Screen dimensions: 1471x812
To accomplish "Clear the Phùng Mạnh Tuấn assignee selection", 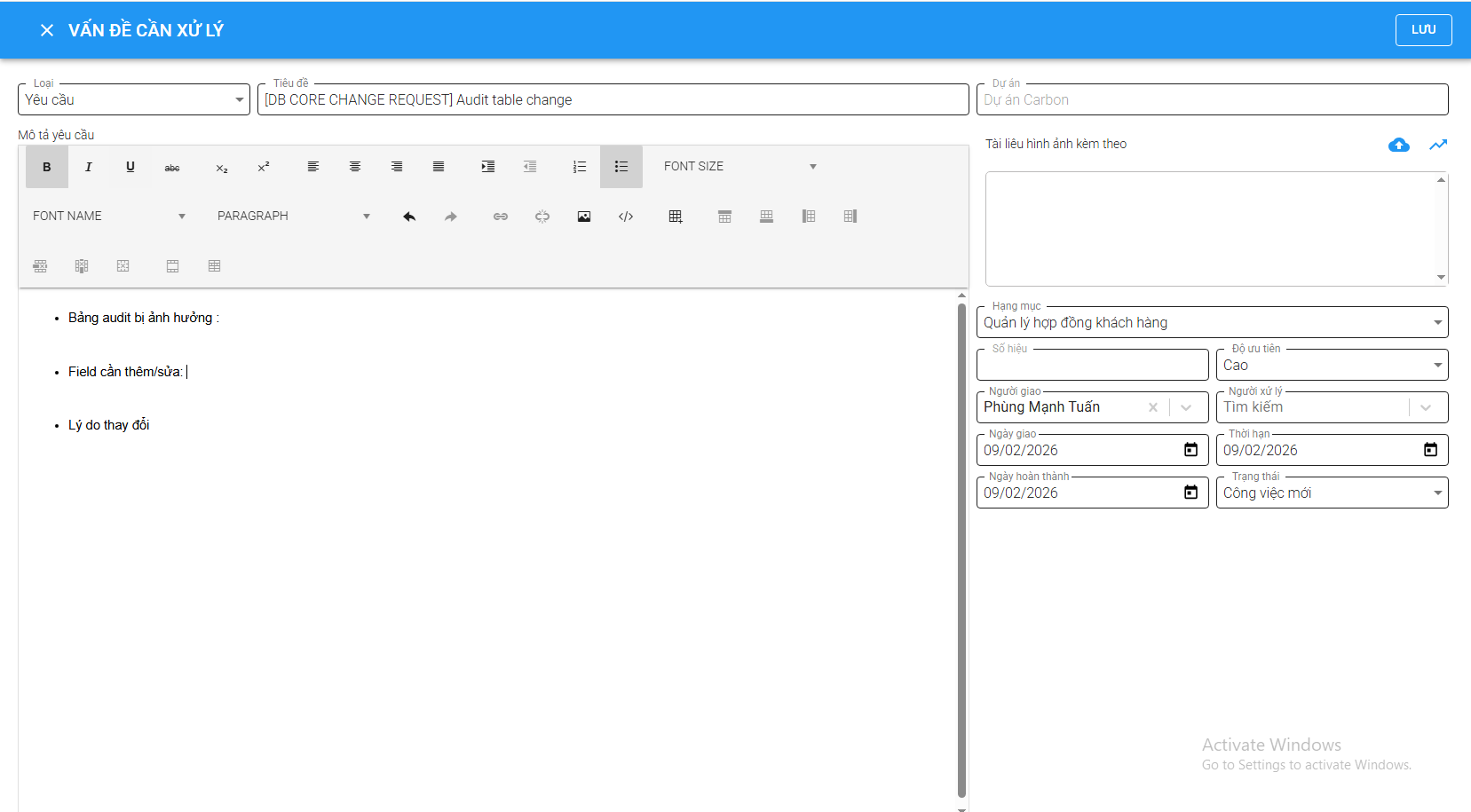I will click(1153, 407).
